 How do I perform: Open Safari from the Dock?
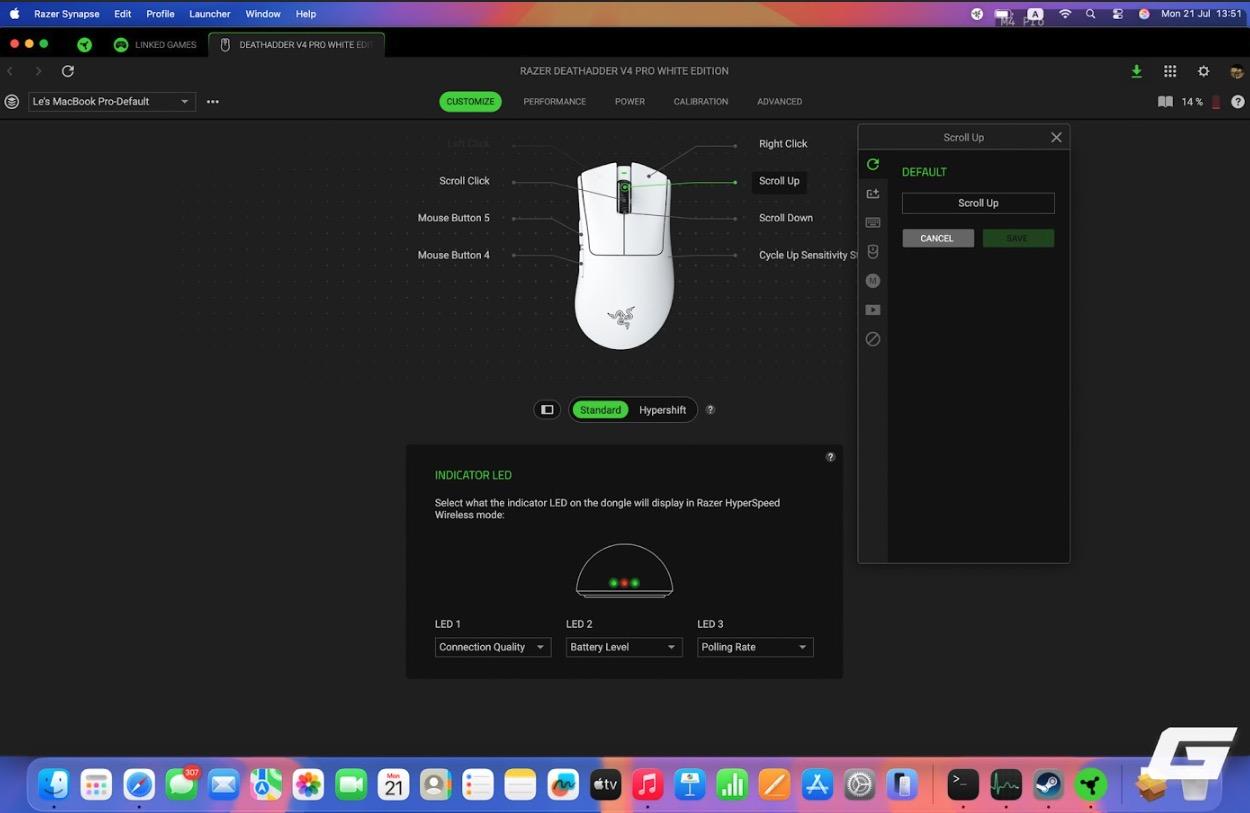pyautogui.click(x=139, y=785)
